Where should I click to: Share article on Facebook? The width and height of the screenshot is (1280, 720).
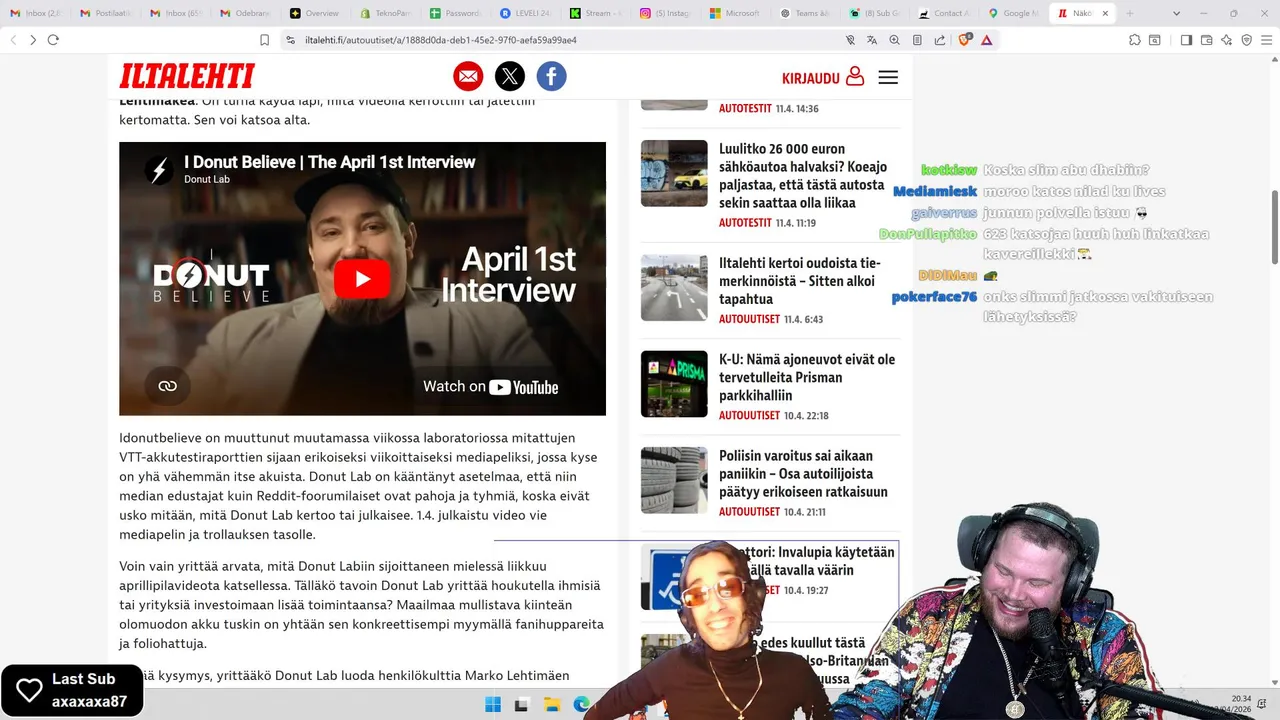tap(552, 76)
